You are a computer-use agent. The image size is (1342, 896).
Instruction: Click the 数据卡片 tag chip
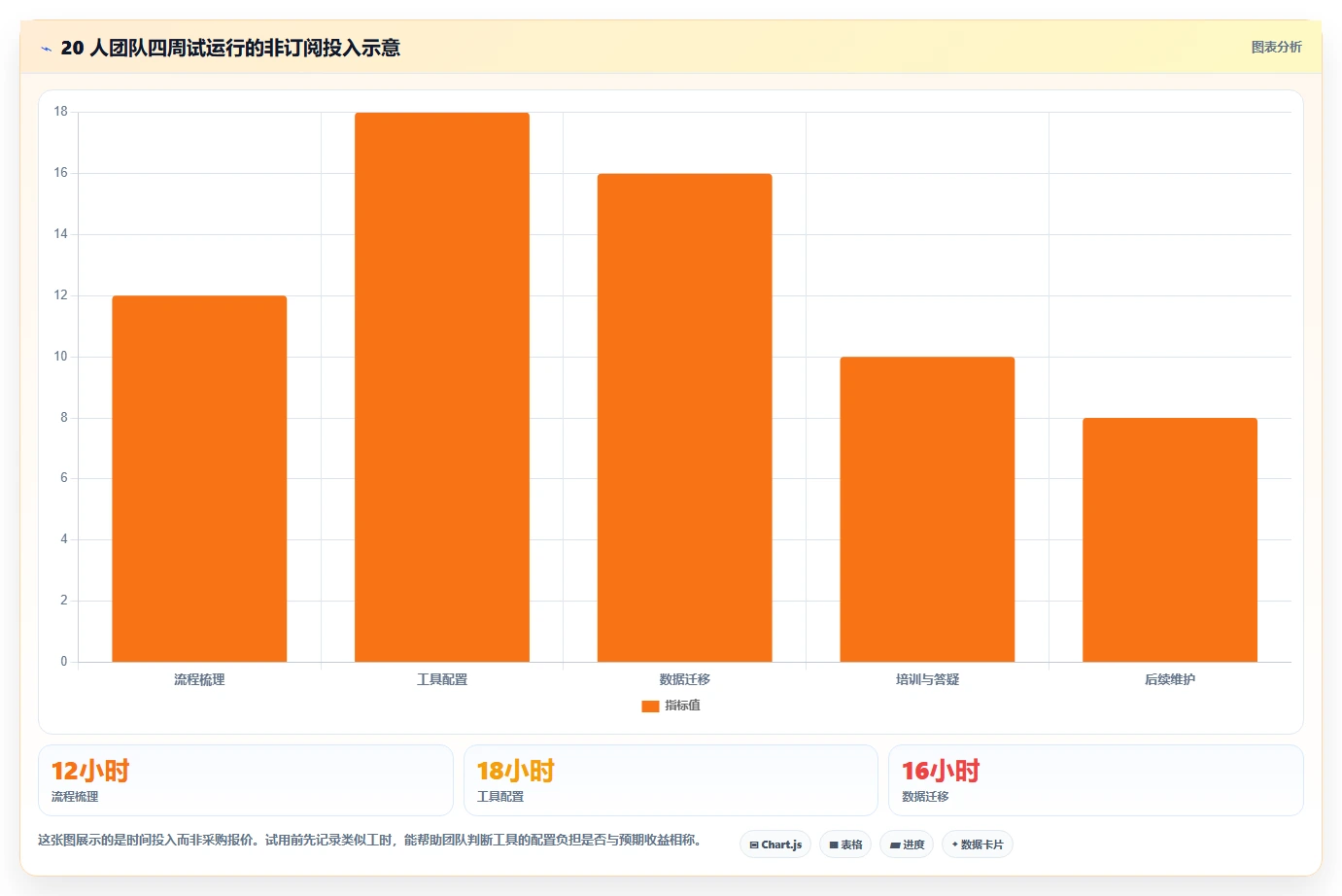978,844
